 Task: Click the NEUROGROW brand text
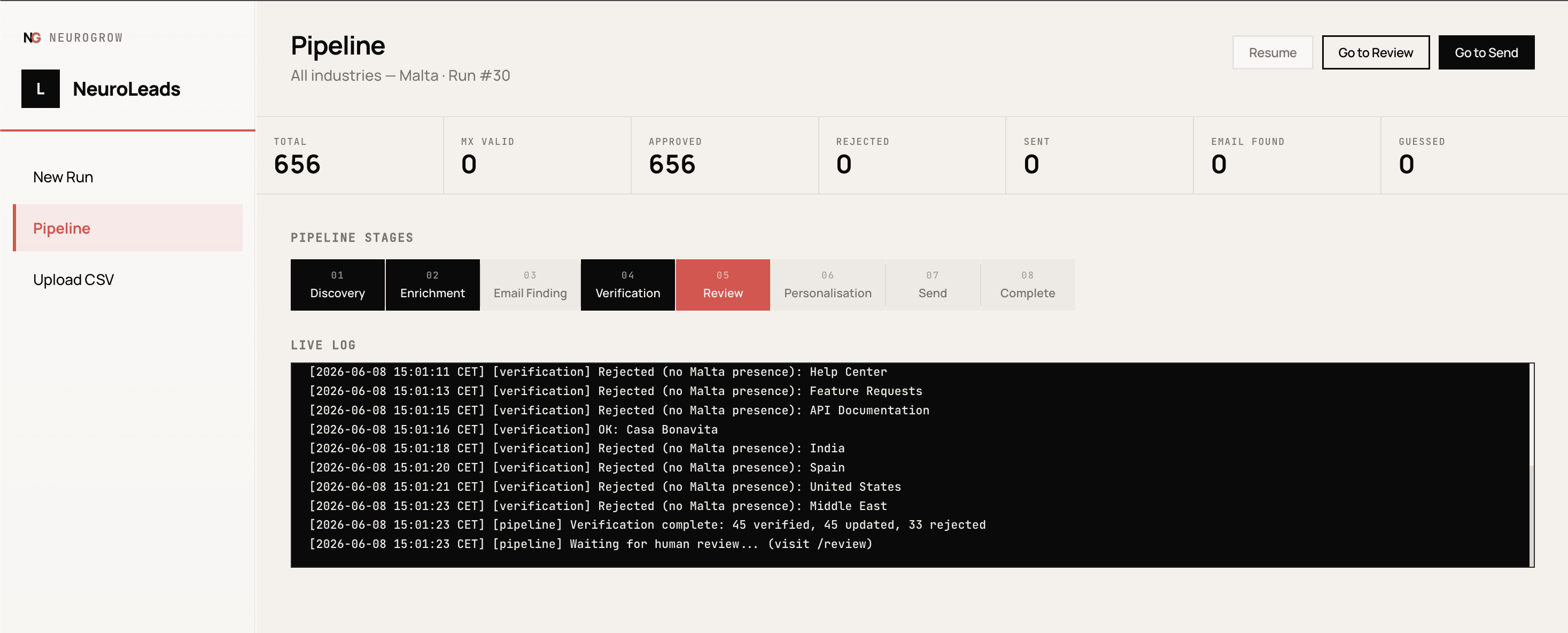tap(86, 38)
